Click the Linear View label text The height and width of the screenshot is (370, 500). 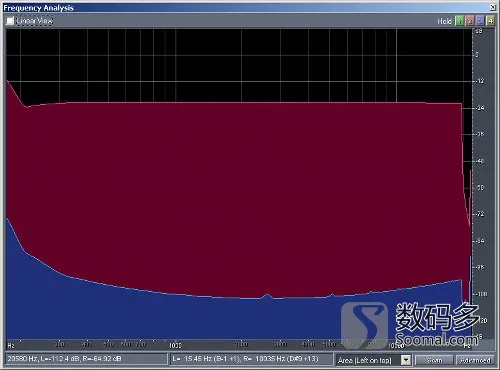[x=34, y=21]
